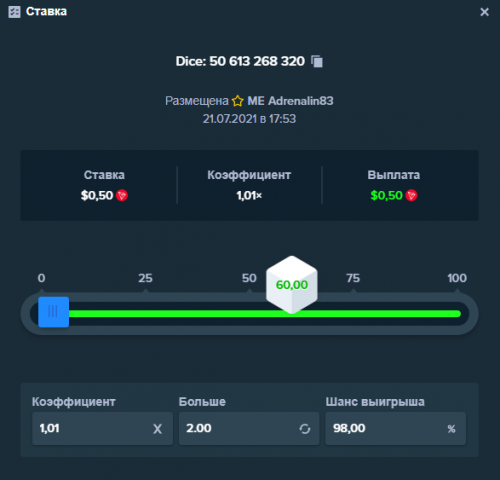
Task: Click the 75 marker on the slider scale
Action: 353,278
